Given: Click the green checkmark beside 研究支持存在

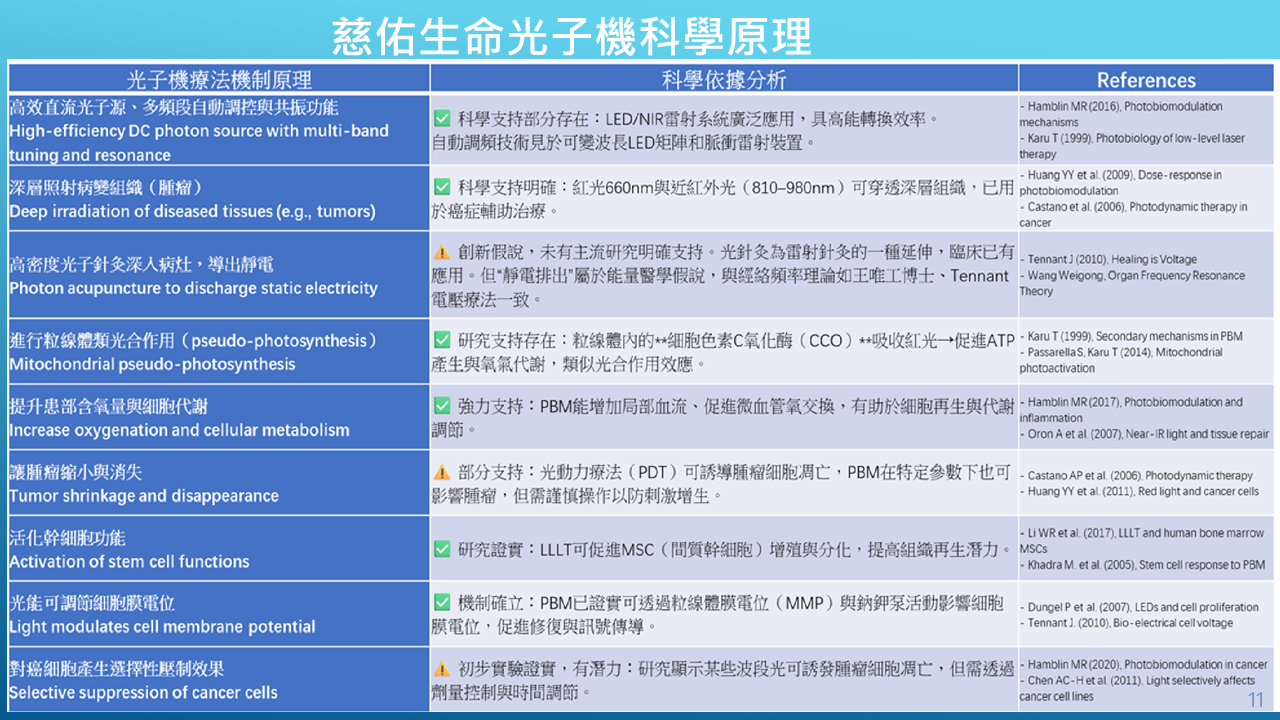Looking at the screenshot, I should pos(442,342).
